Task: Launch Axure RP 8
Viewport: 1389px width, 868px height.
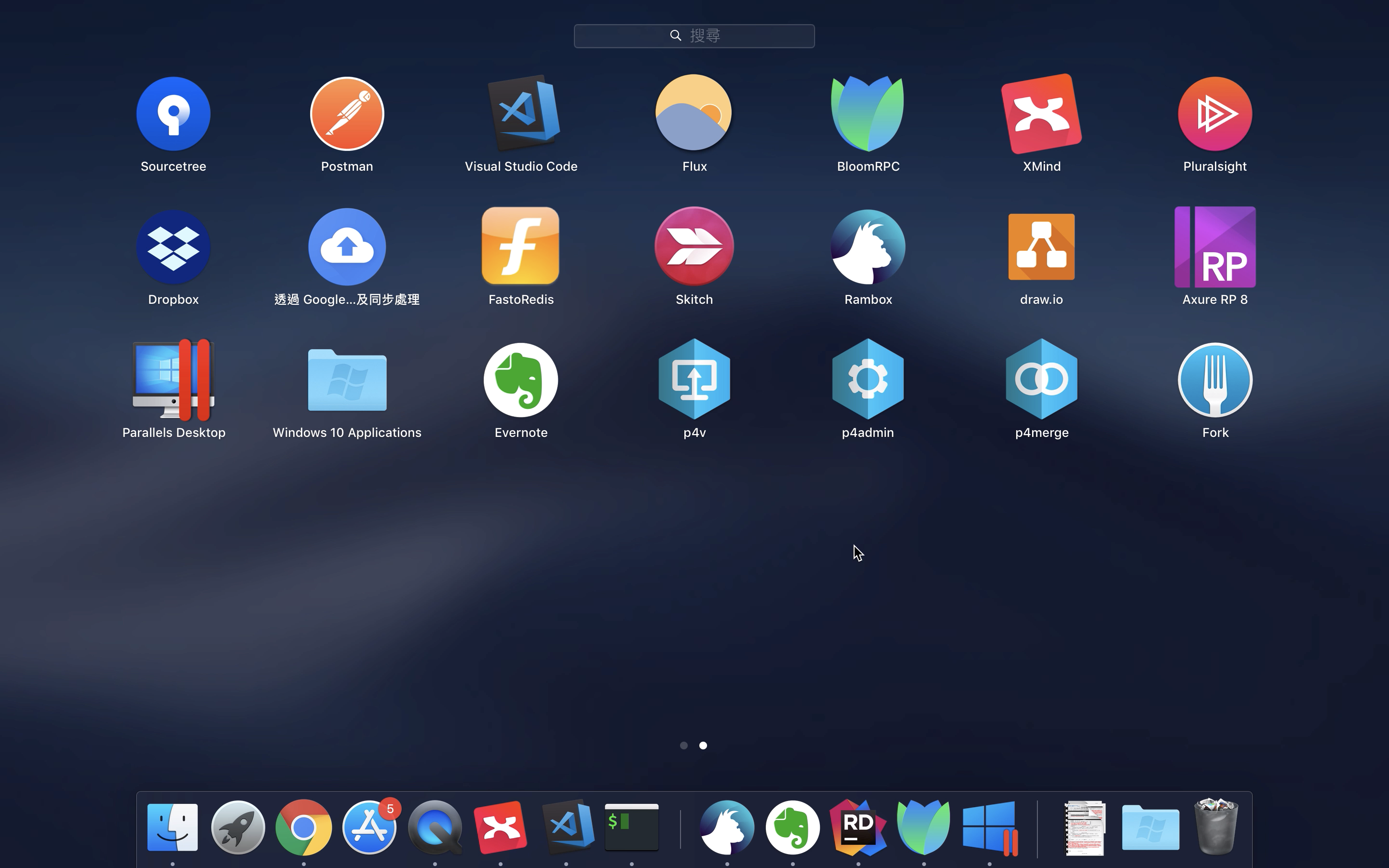Action: pyautogui.click(x=1214, y=247)
